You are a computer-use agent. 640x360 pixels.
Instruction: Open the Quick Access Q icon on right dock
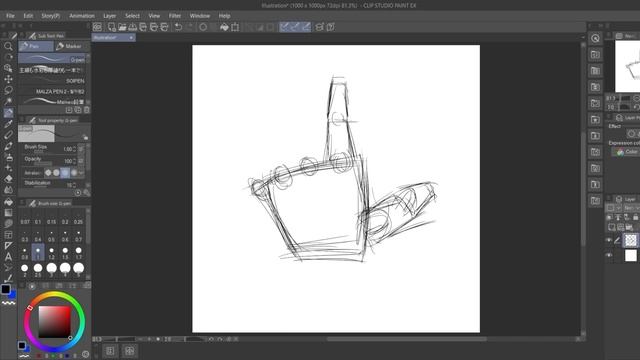tap(595, 38)
